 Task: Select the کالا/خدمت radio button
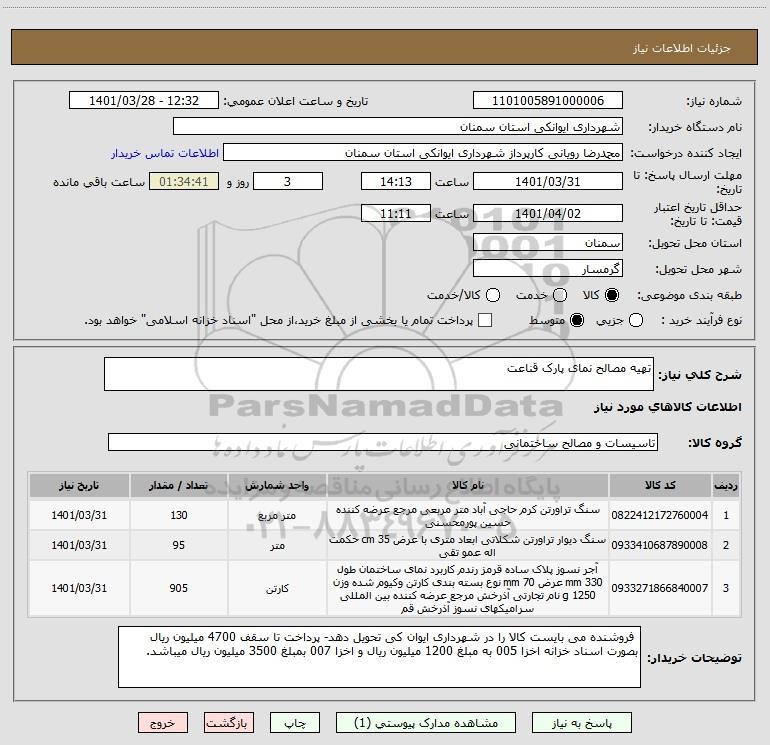point(493,295)
